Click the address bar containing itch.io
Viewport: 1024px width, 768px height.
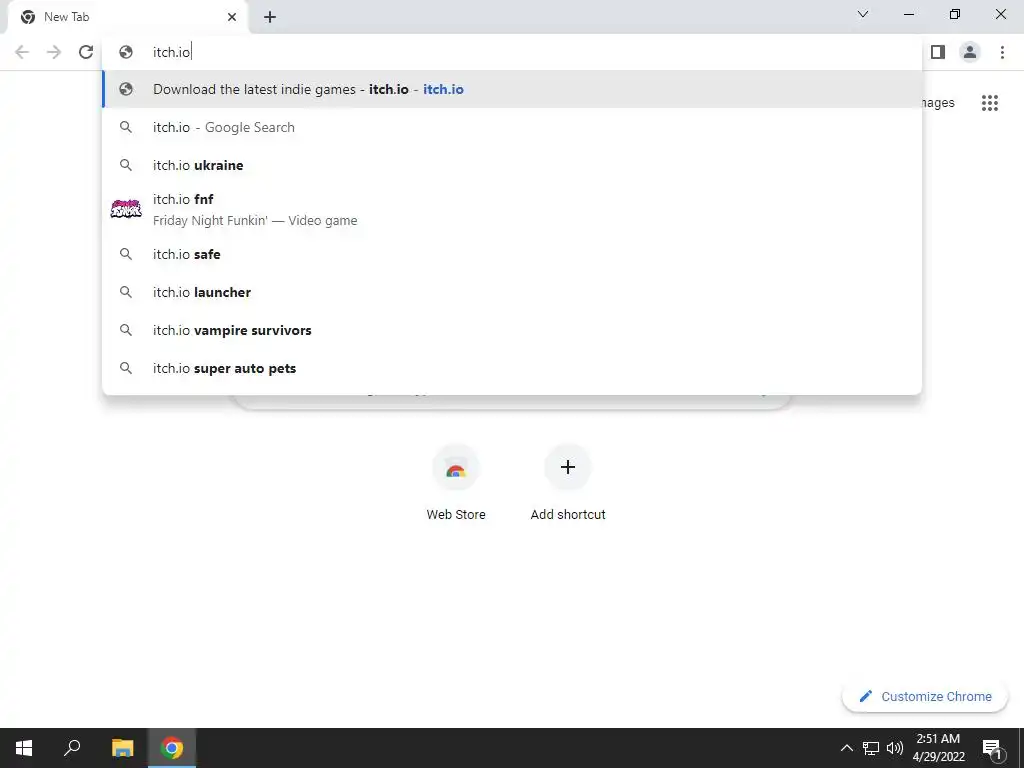tap(513, 52)
